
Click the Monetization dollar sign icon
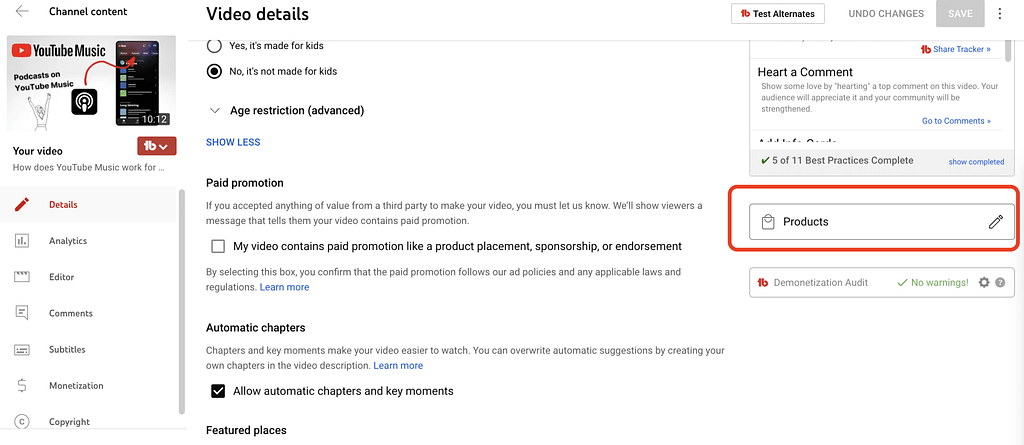pyautogui.click(x=22, y=386)
